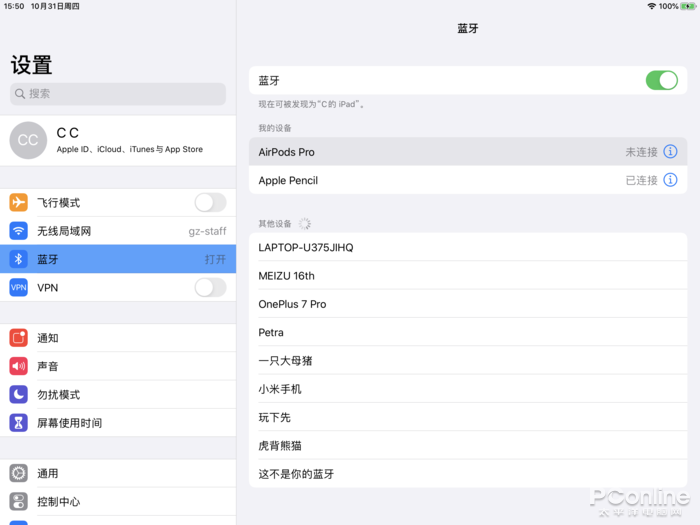Tap the 设置 title
Viewport: 700px width, 525px height.
point(31,65)
